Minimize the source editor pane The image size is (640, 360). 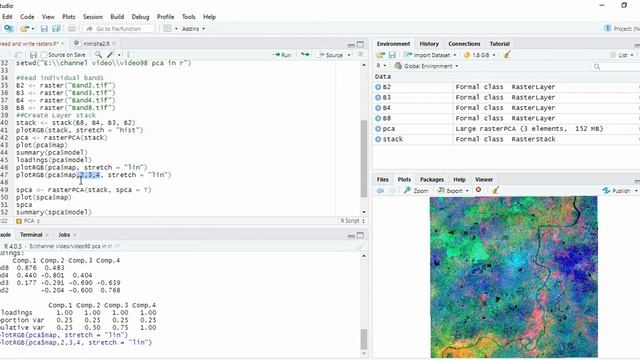tap(351, 44)
